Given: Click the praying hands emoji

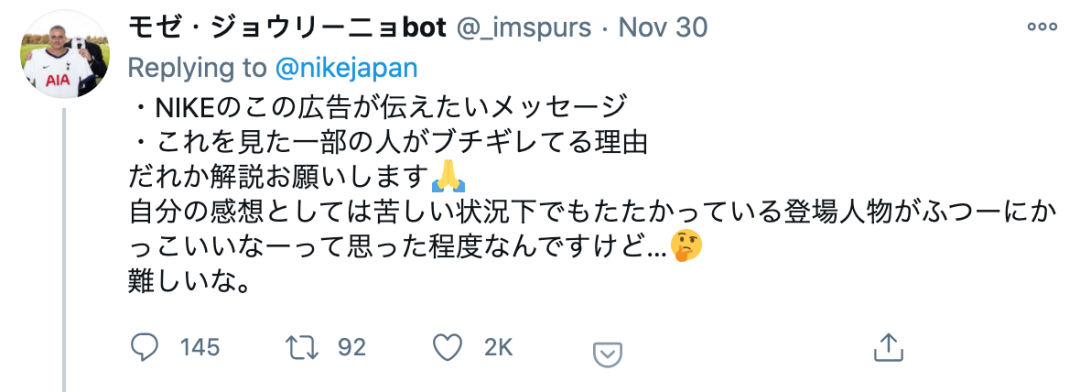Looking at the screenshot, I should (448, 178).
